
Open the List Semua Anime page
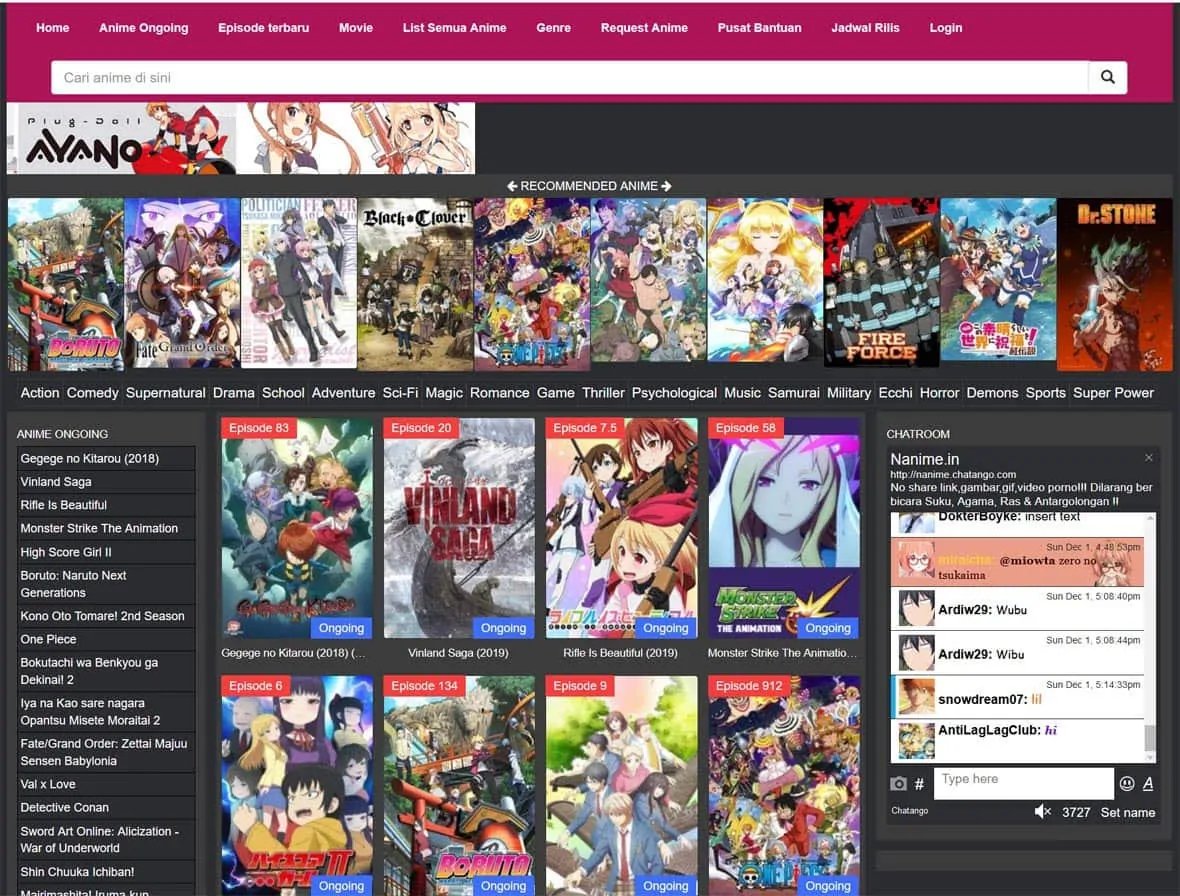pyautogui.click(x=454, y=28)
